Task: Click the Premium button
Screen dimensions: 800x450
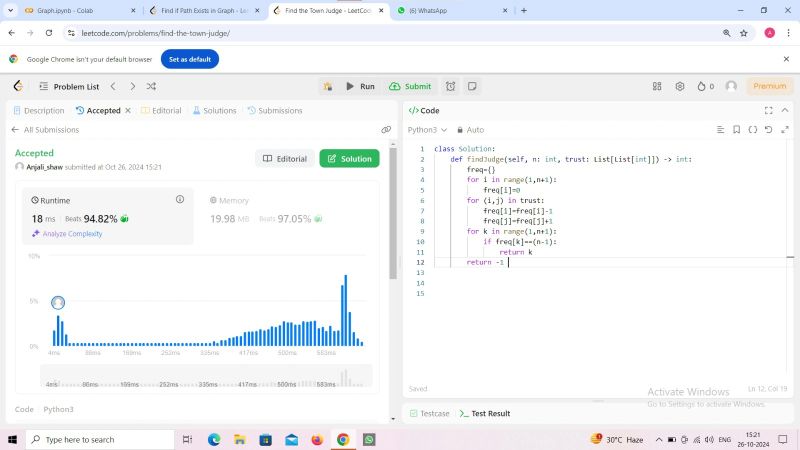Action: 769,86
